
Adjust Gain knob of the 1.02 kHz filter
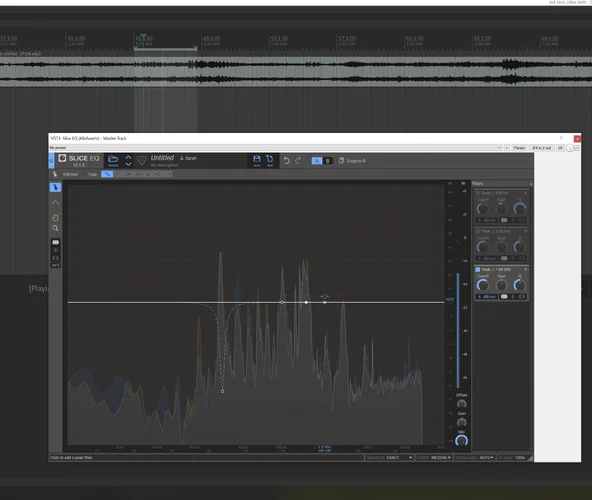coord(501,247)
